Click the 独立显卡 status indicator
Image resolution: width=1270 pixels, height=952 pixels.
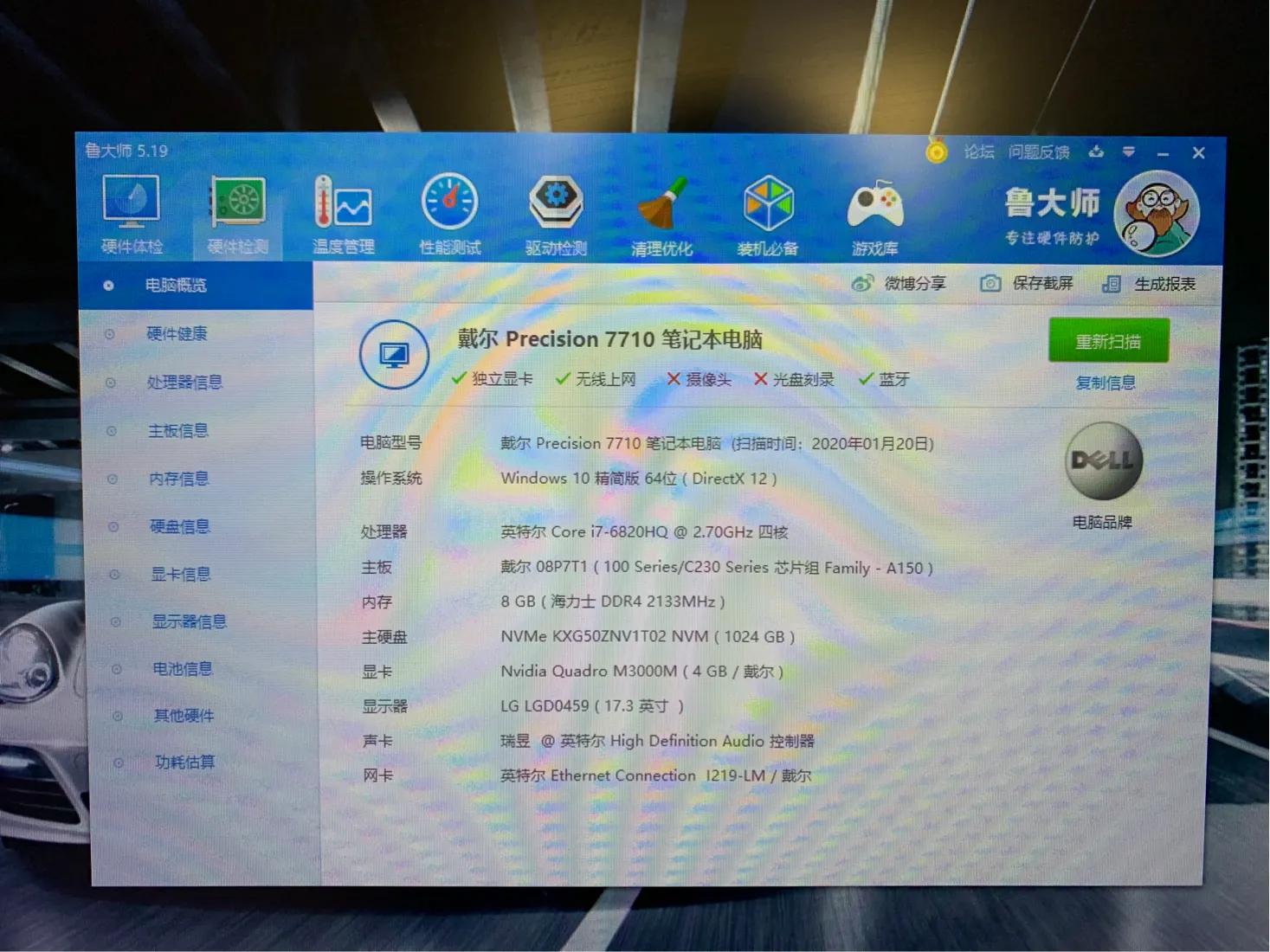tap(493, 379)
